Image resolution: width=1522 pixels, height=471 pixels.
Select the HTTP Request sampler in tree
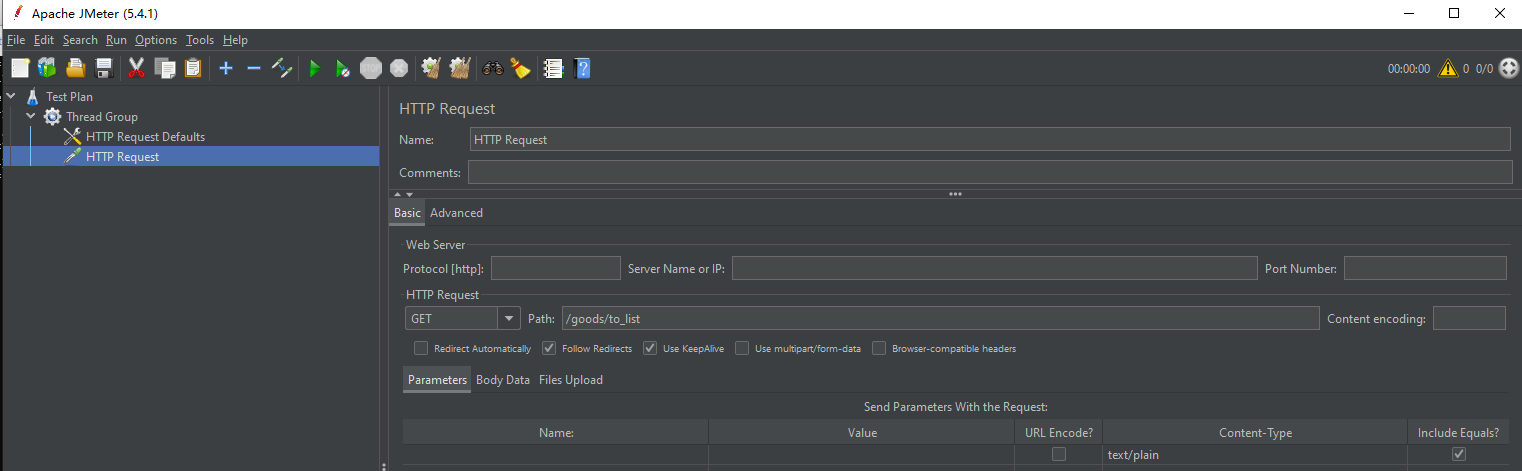[x=122, y=157]
